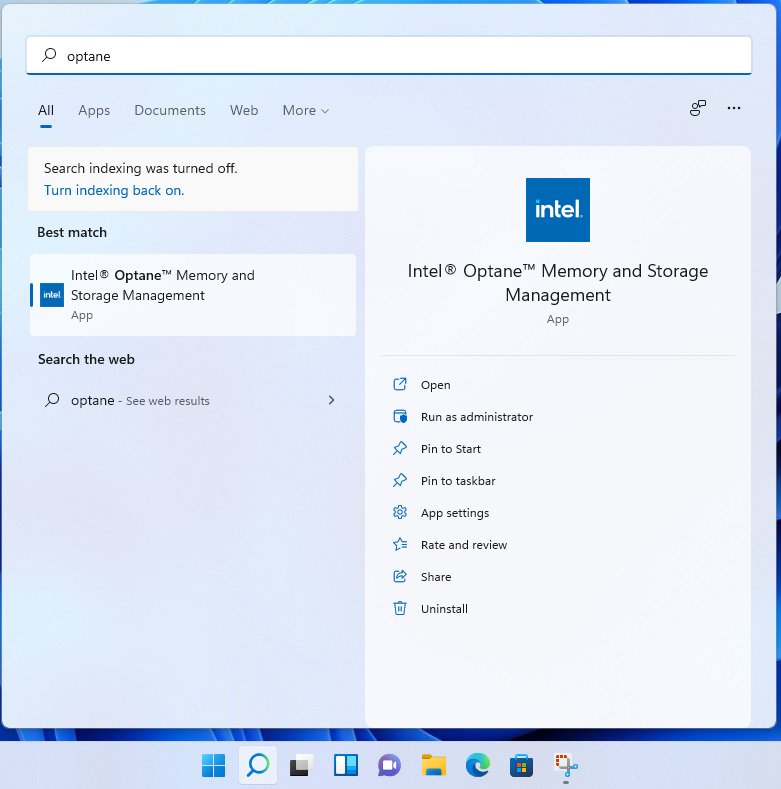Viewport: 781px width, 789px height.
Task: Run Intel Optane as administrator
Action: (x=476, y=417)
